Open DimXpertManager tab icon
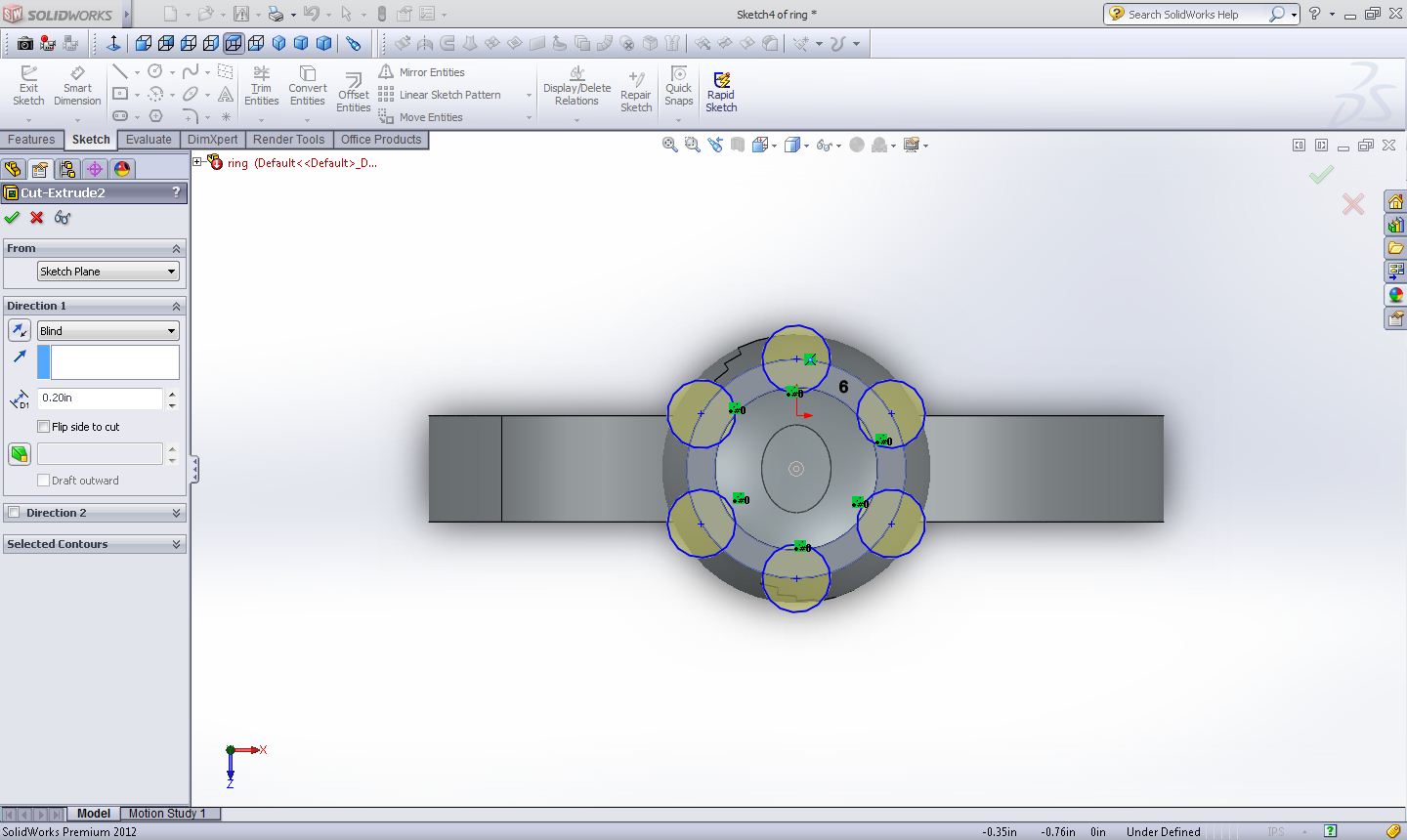This screenshot has height=840, width=1407. (95, 169)
